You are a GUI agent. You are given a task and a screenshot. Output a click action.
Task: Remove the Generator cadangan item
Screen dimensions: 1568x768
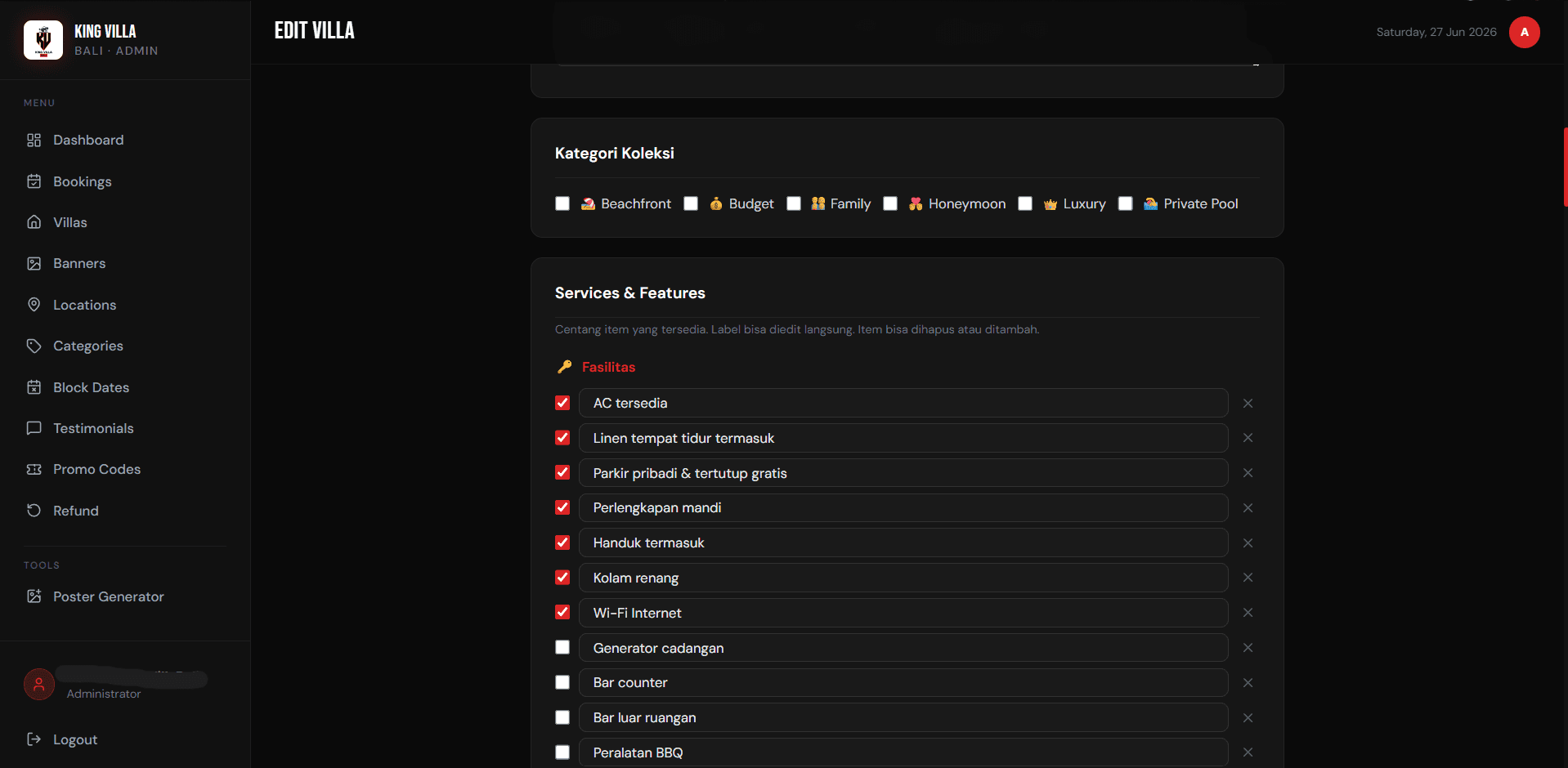point(1248,648)
